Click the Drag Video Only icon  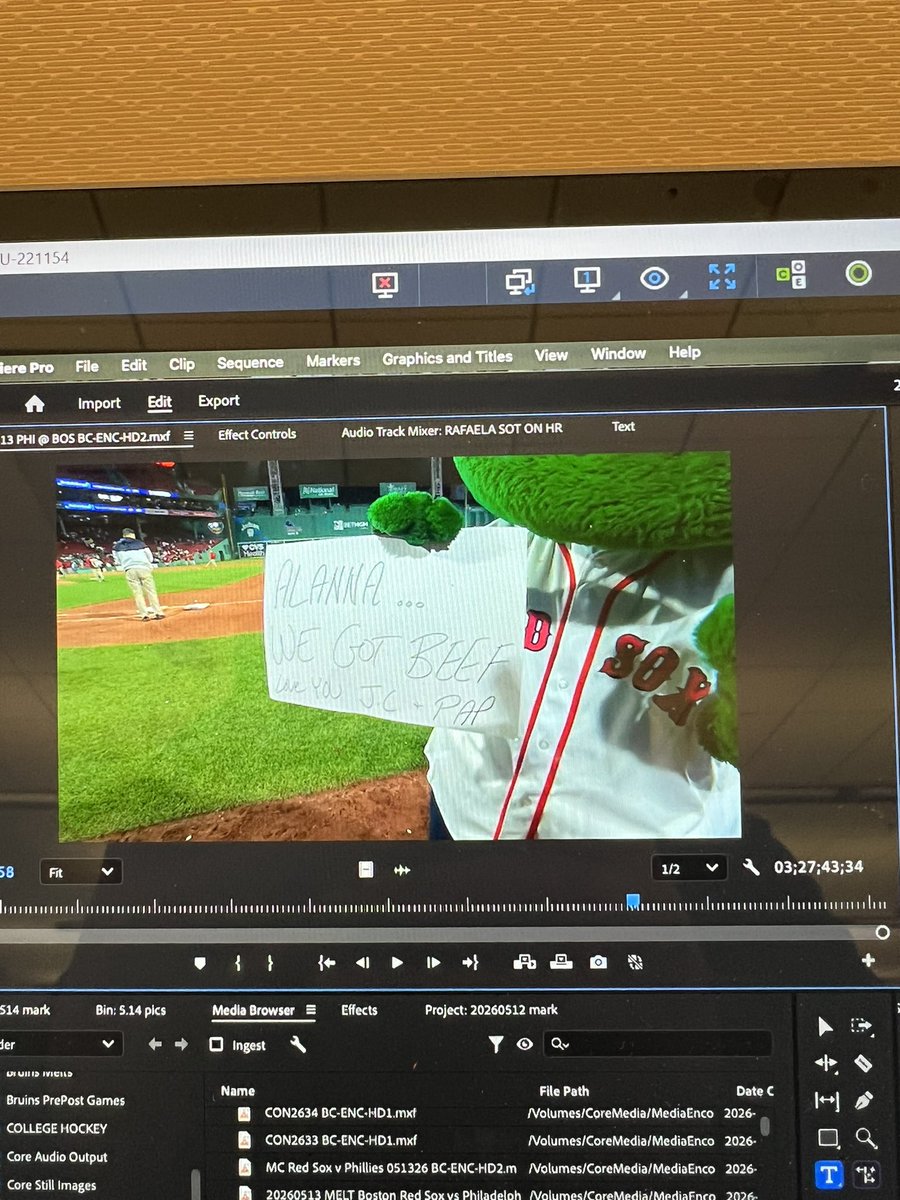[x=366, y=870]
